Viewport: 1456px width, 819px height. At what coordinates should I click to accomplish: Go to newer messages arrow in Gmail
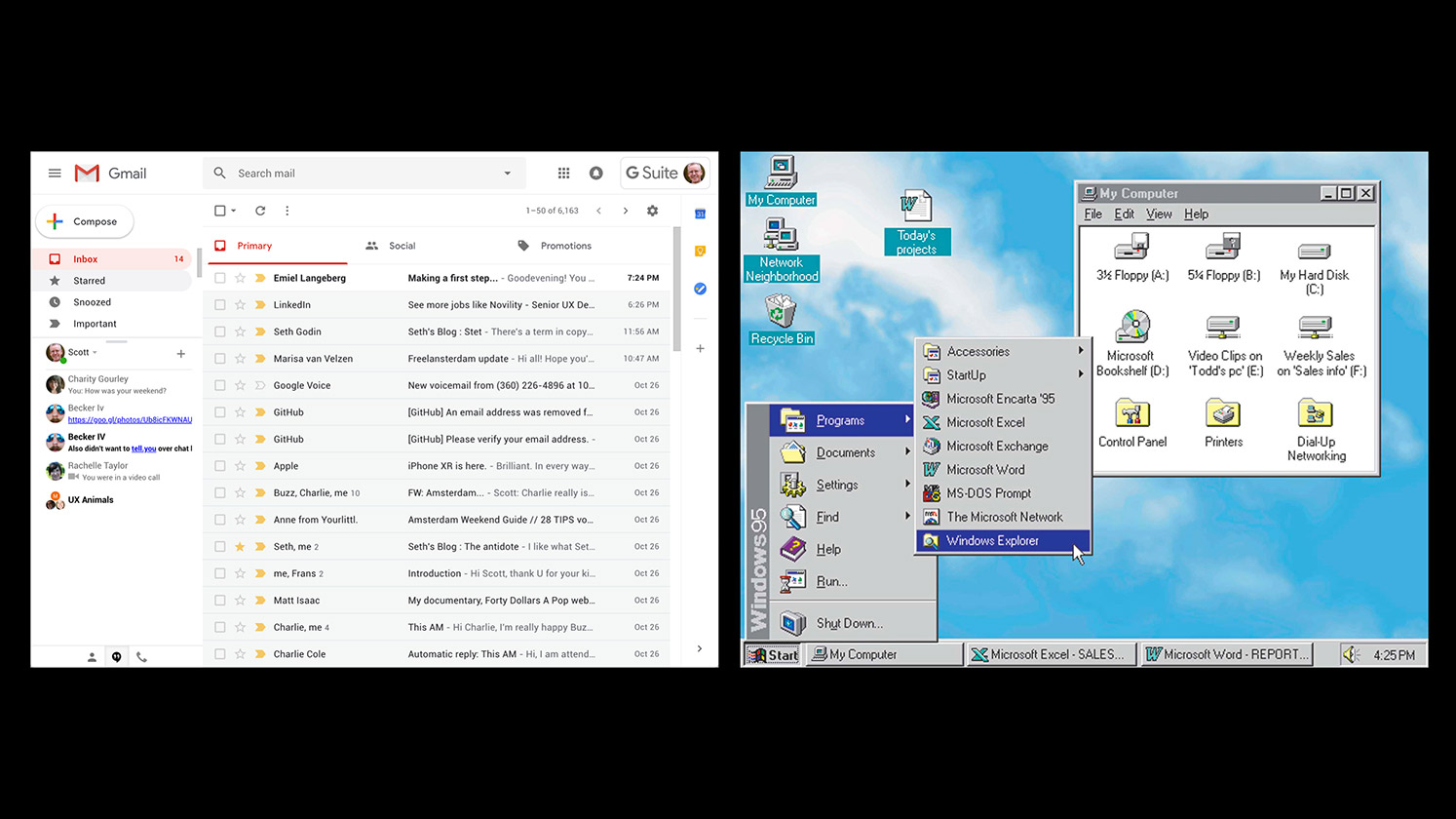pyautogui.click(x=598, y=211)
